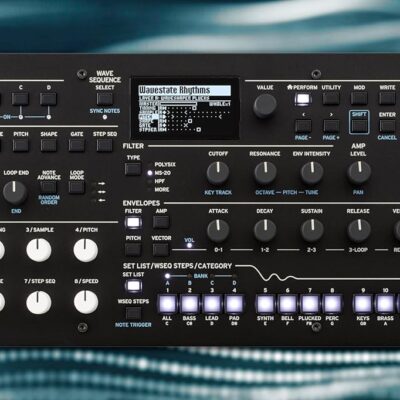The image size is (400, 400).
Task: Tap button 8 labeled Perc
Action: pyautogui.click(x=332, y=304)
